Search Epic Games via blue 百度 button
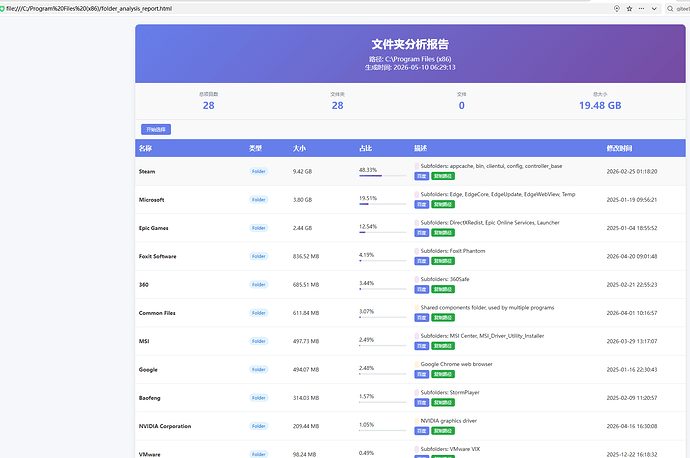This screenshot has width=690, height=458. (x=422, y=232)
